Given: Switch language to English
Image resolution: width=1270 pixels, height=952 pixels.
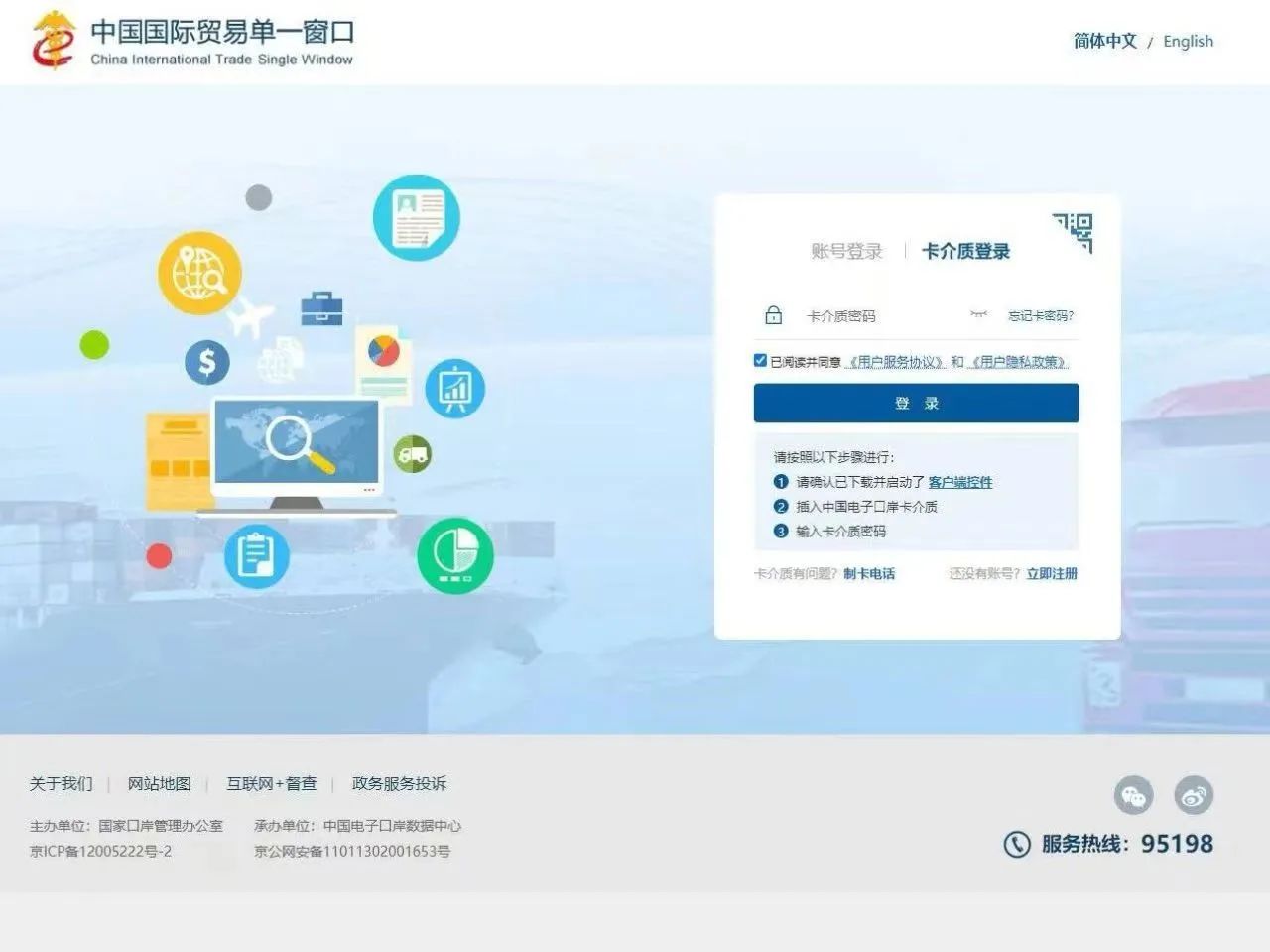Looking at the screenshot, I should [x=1188, y=42].
